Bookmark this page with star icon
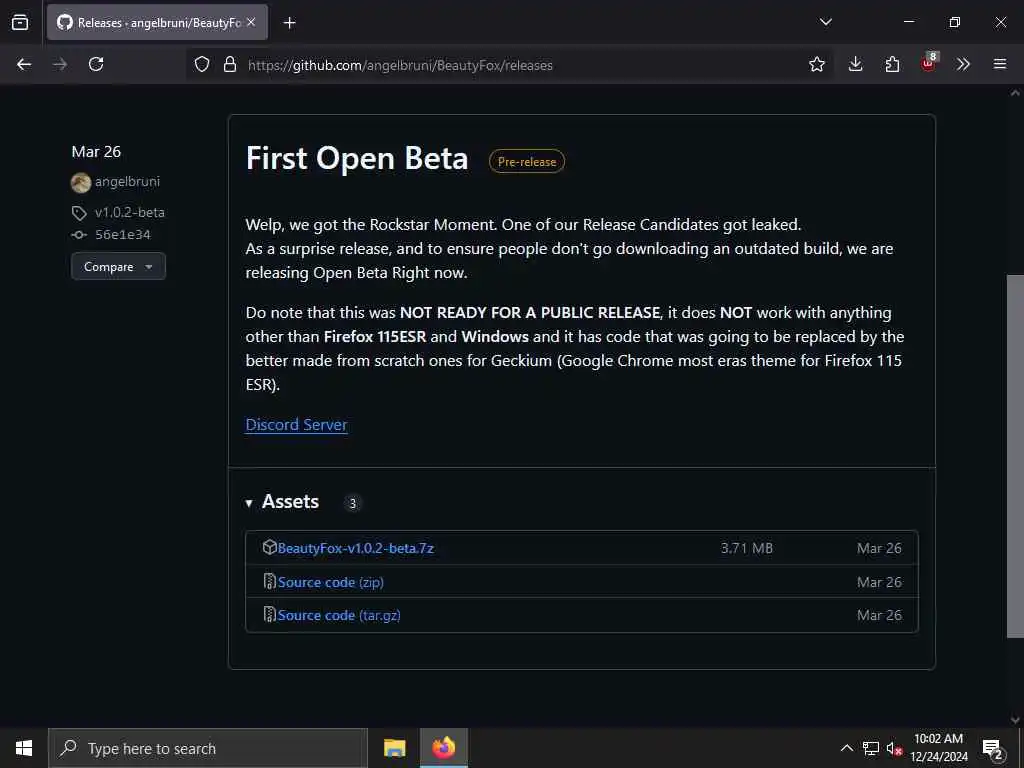The height and width of the screenshot is (768, 1024). (x=816, y=64)
